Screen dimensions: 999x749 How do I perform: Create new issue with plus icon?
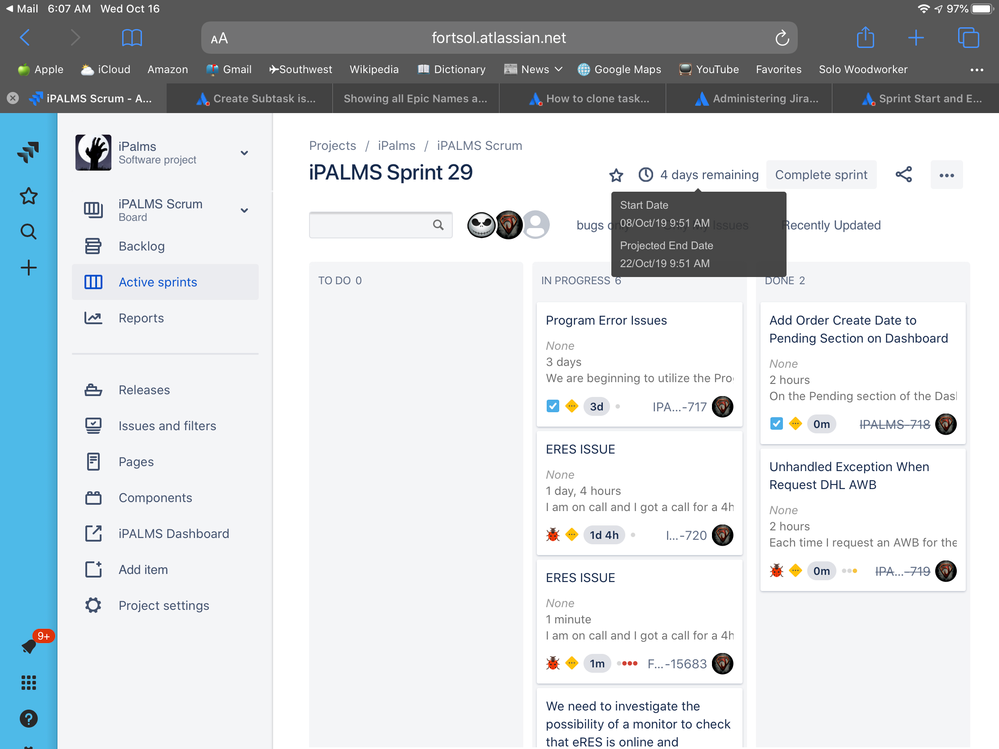point(28,268)
